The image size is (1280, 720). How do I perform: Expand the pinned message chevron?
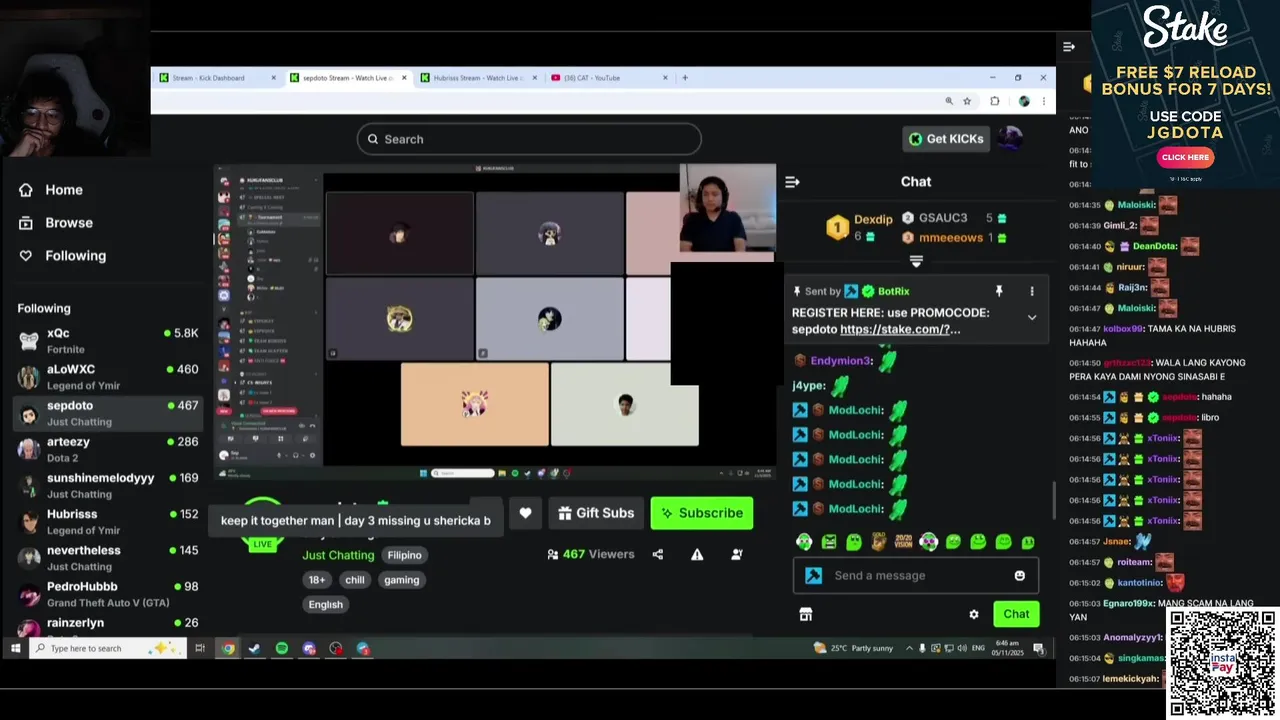pyautogui.click(x=1032, y=317)
